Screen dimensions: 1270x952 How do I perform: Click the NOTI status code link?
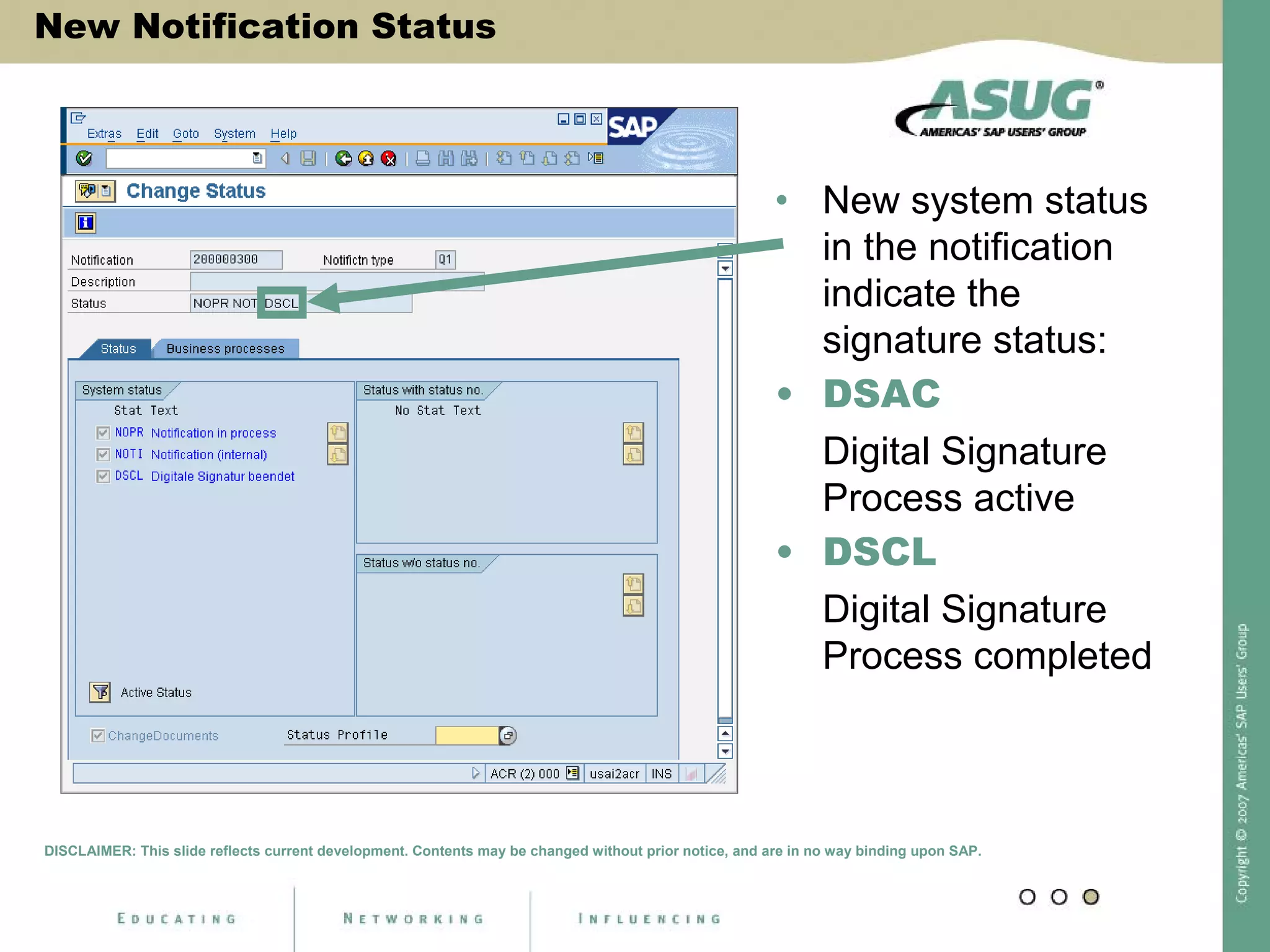click(x=129, y=454)
